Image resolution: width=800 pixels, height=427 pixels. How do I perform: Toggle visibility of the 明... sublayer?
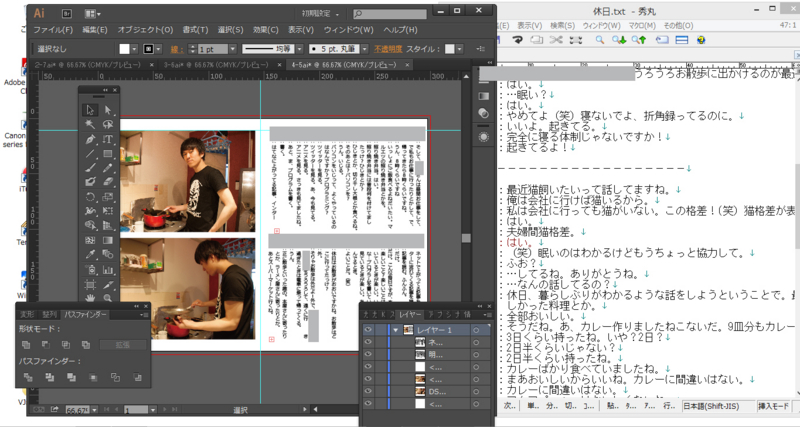368,355
